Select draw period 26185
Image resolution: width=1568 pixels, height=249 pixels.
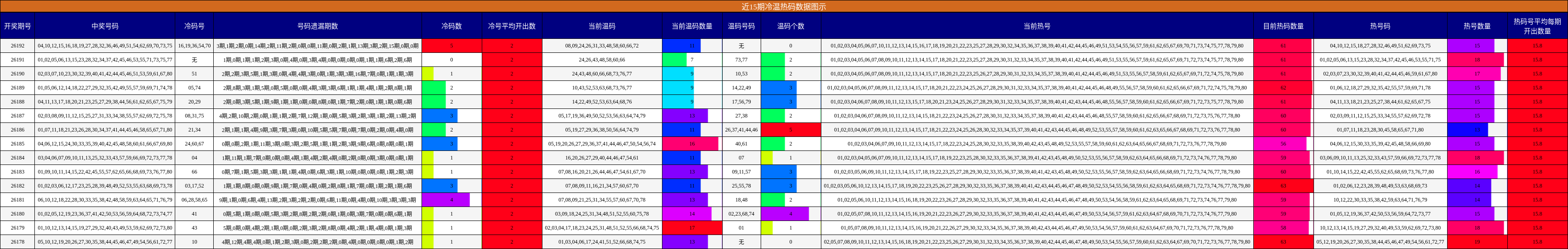tap(17, 143)
